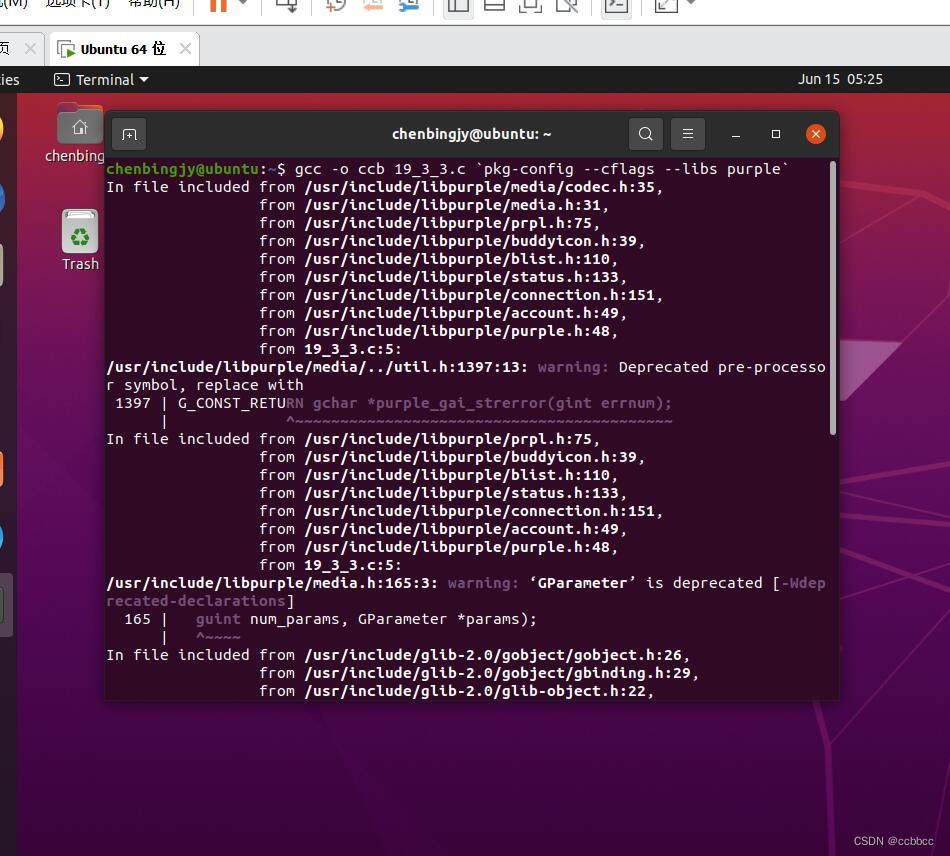Image resolution: width=950 pixels, height=856 pixels.
Task: Revert the VM to its last snapshot
Action: click(373, 5)
